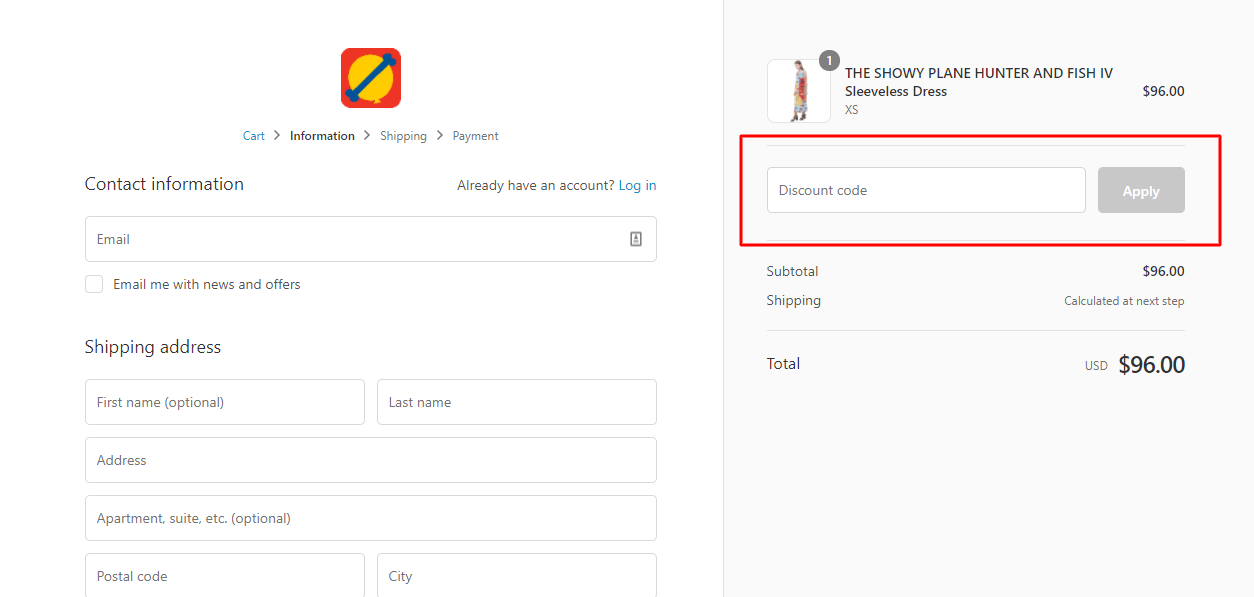Enable Email me with news and offers
The image size is (1254, 597).
pyautogui.click(x=94, y=284)
